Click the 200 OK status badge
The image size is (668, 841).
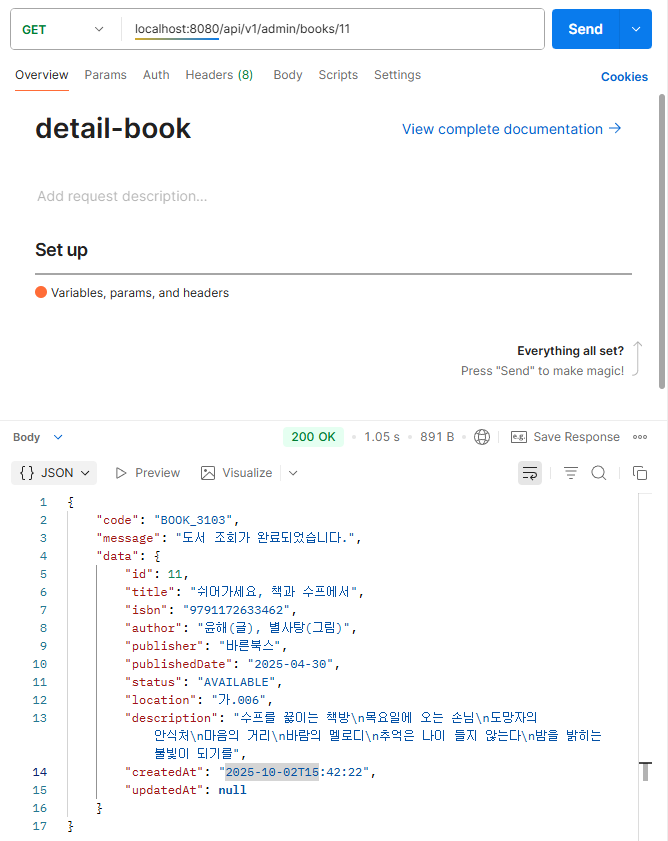tap(313, 437)
